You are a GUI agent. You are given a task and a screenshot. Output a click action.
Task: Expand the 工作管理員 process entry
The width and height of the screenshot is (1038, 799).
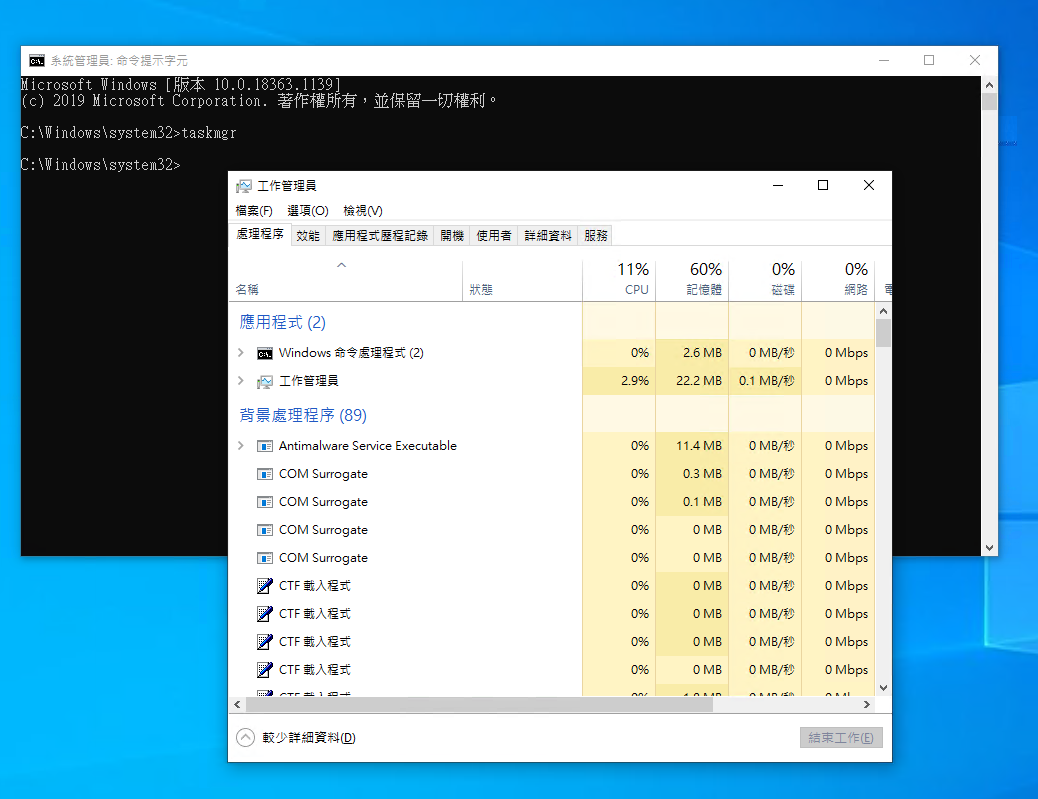241,381
